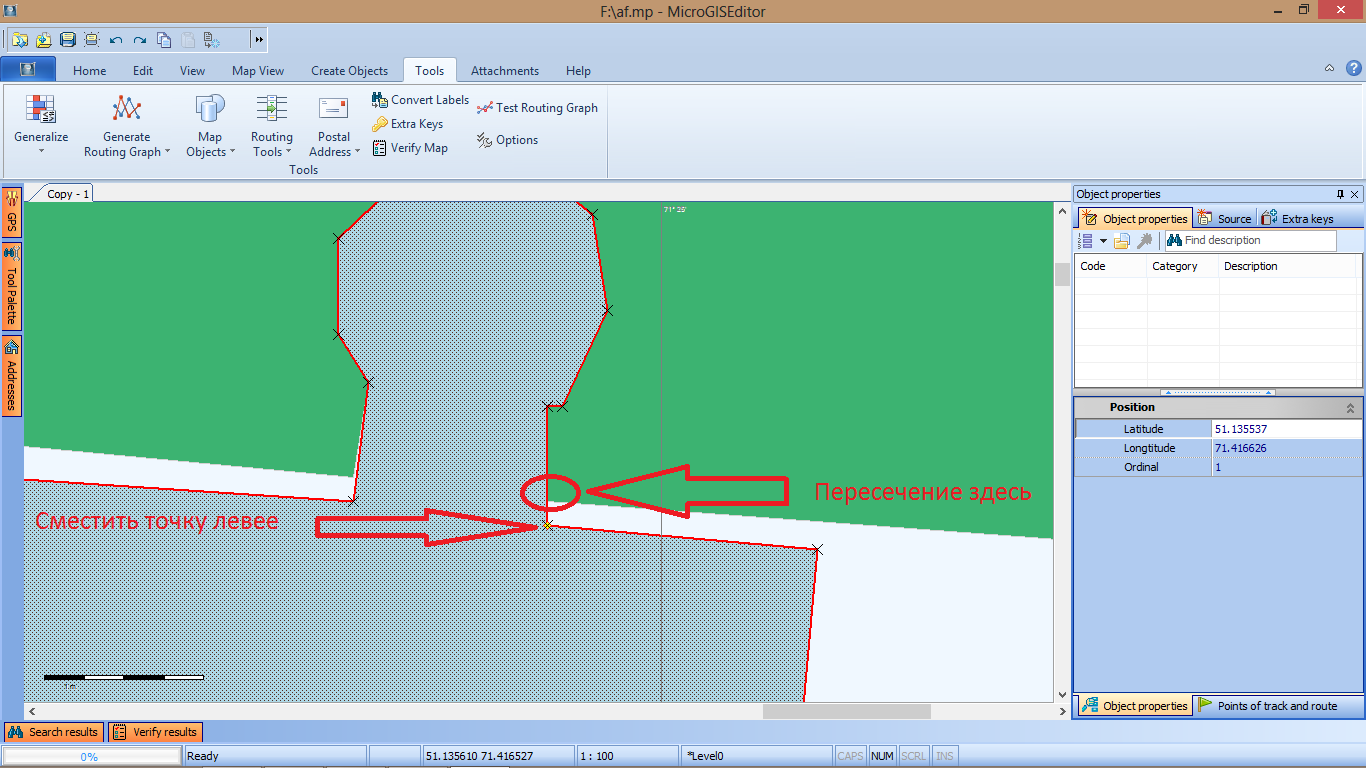1366x768 pixels.
Task: Collapse the Position section
Action: click(1350, 408)
